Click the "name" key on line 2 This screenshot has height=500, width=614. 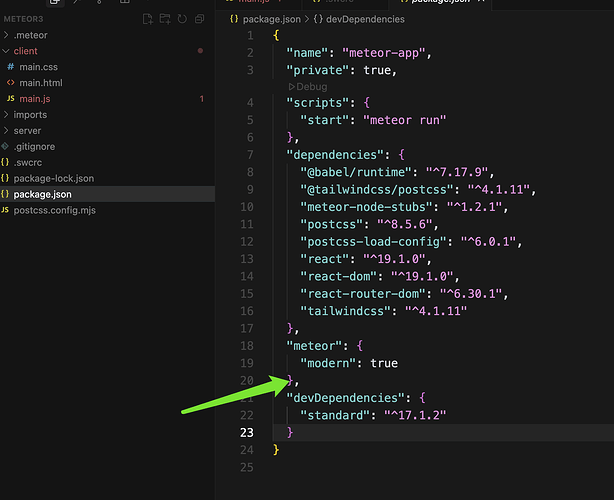[307, 53]
